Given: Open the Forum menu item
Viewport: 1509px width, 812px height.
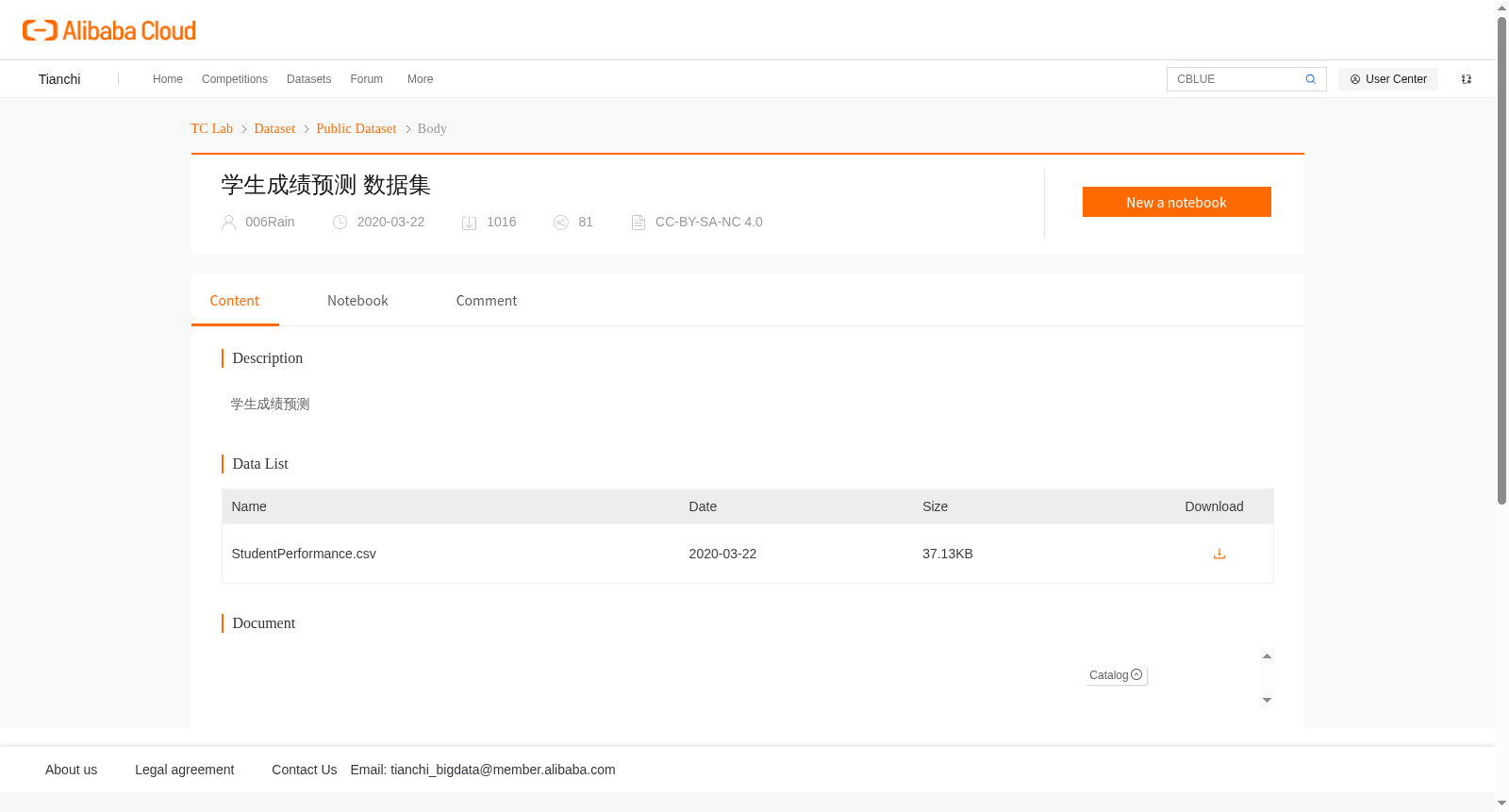Looking at the screenshot, I should (x=366, y=79).
